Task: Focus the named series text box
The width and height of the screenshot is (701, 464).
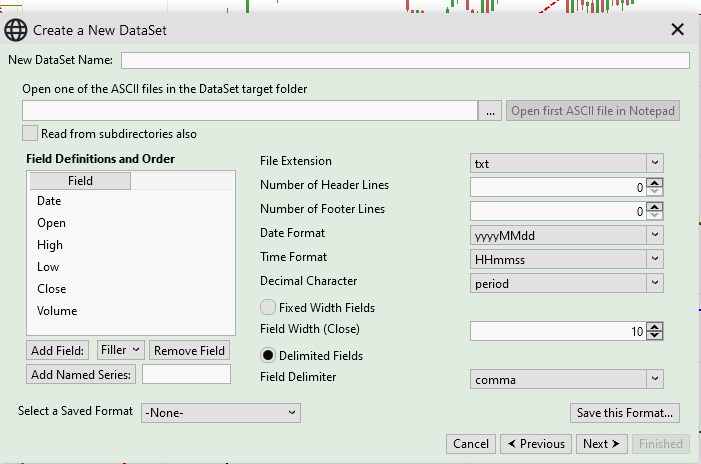Action: click(x=186, y=374)
